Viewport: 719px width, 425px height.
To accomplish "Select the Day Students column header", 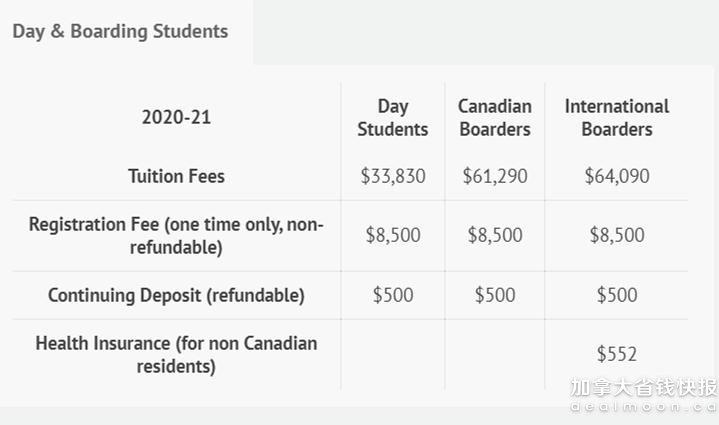I will tap(393, 118).
